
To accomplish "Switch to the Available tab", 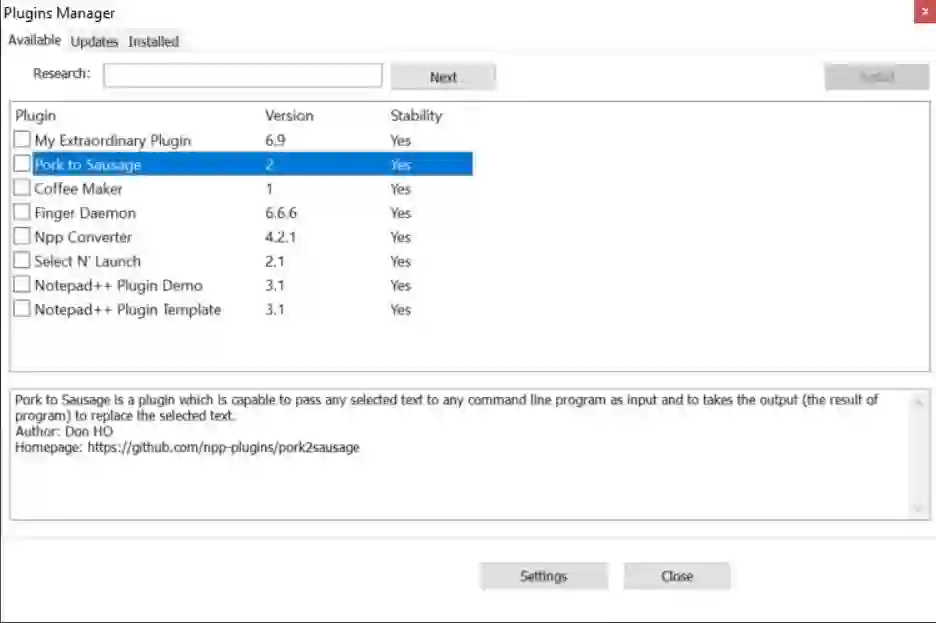I will [x=34, y=40].
